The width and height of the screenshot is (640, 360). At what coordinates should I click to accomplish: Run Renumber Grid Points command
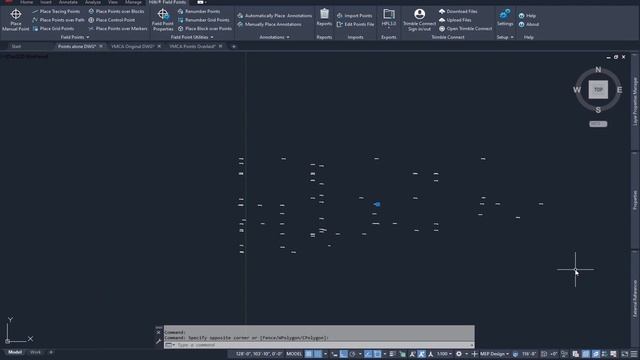203,20
